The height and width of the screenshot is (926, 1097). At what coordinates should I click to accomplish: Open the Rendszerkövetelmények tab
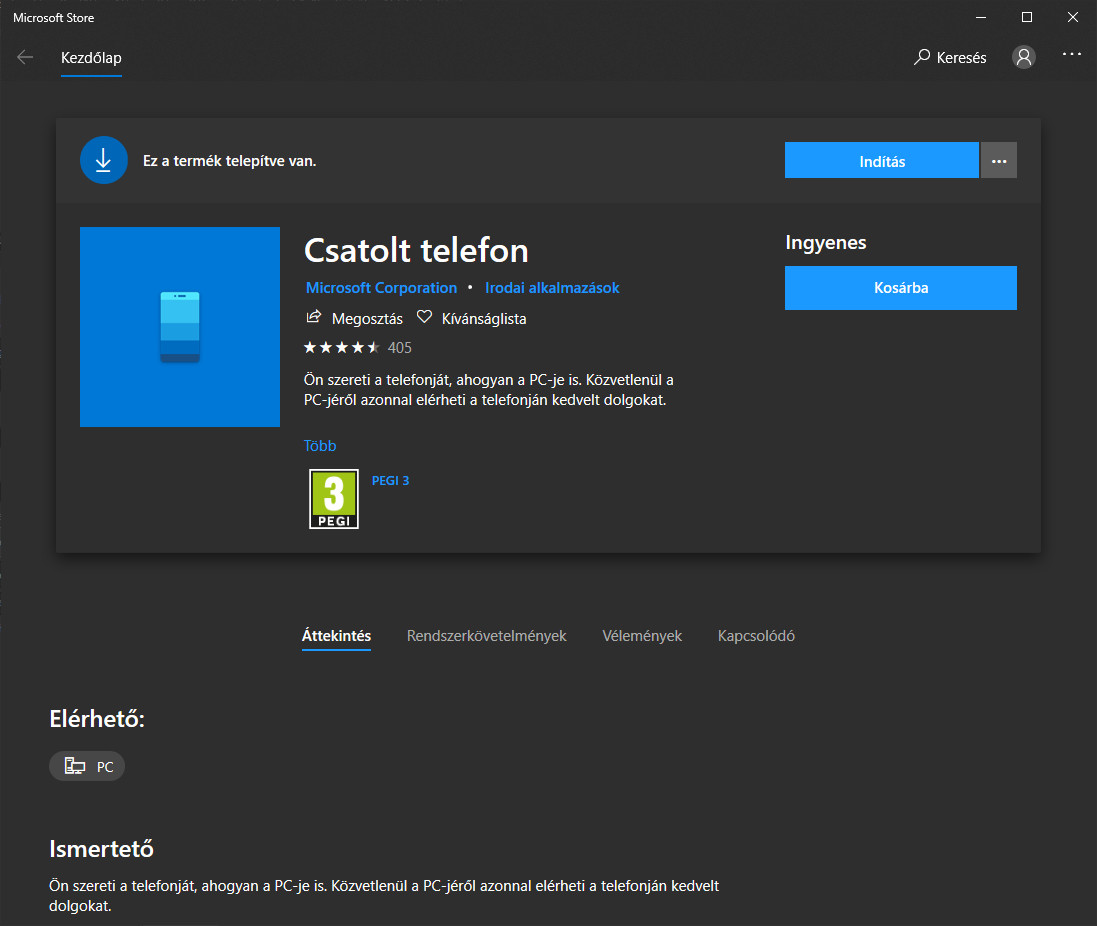point(487,636)
